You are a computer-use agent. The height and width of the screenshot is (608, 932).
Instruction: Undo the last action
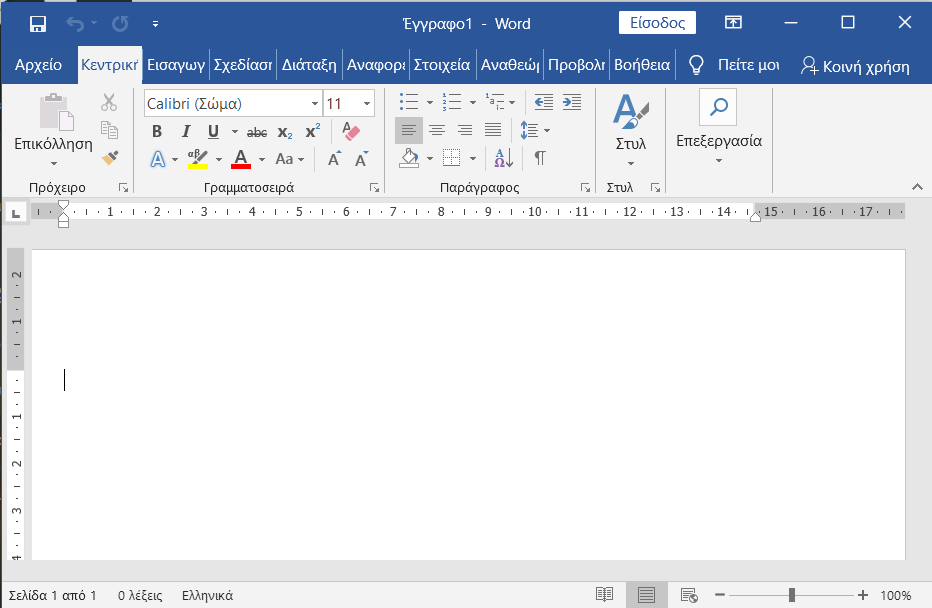coord(75,24)
